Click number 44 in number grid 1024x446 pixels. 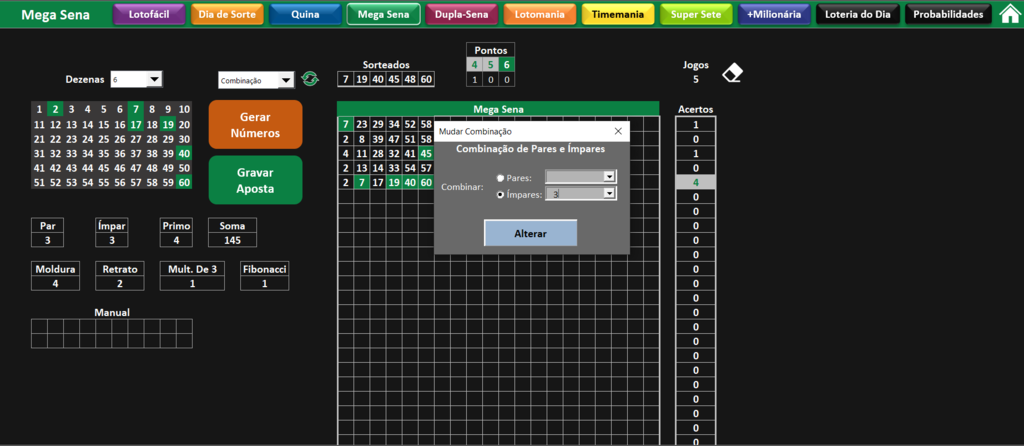point(88,168)
